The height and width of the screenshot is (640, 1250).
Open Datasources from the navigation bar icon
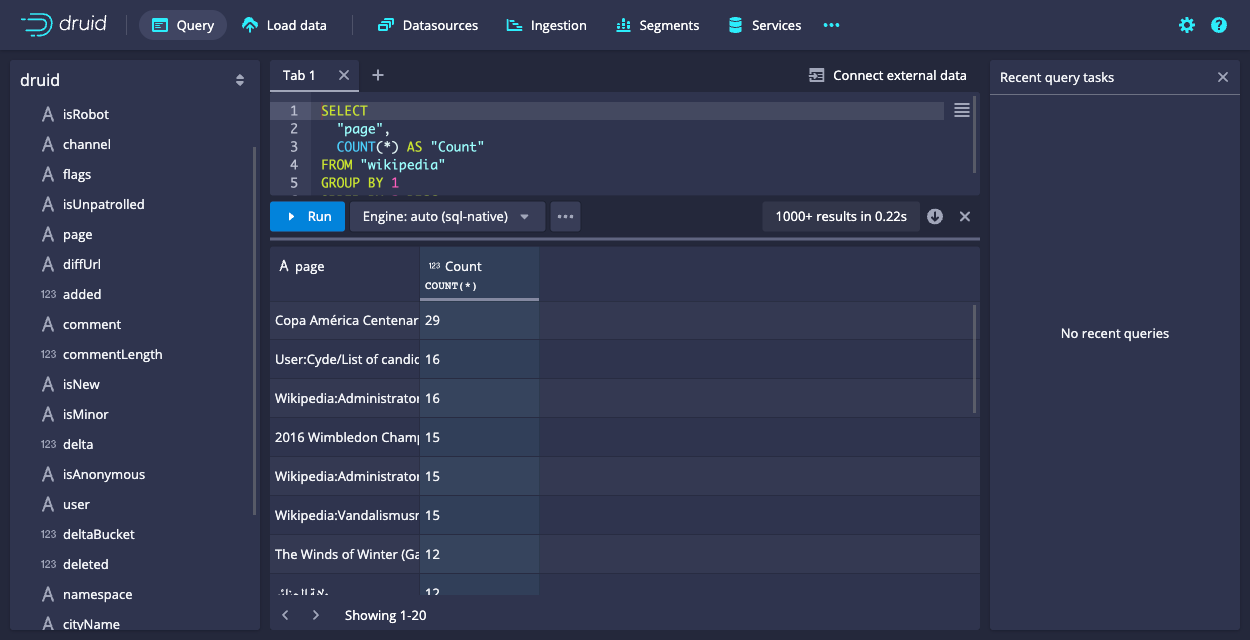tap(384, 25)
